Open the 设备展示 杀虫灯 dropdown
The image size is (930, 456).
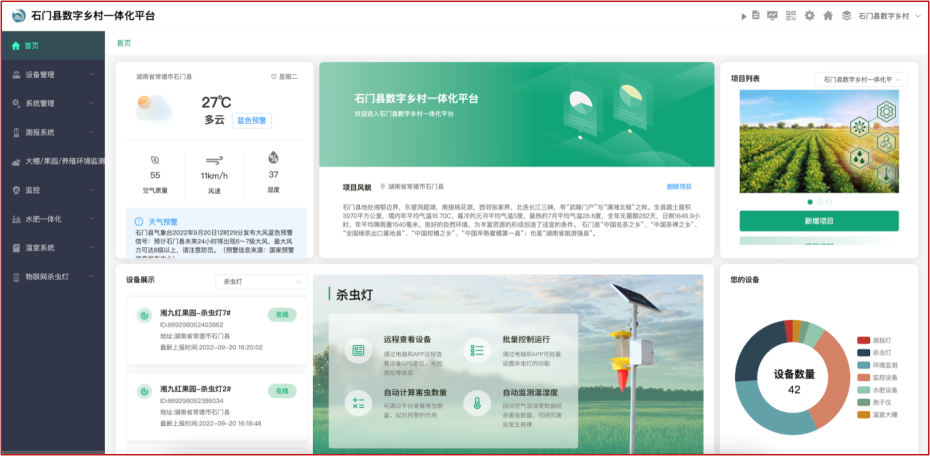click(261, 282)
